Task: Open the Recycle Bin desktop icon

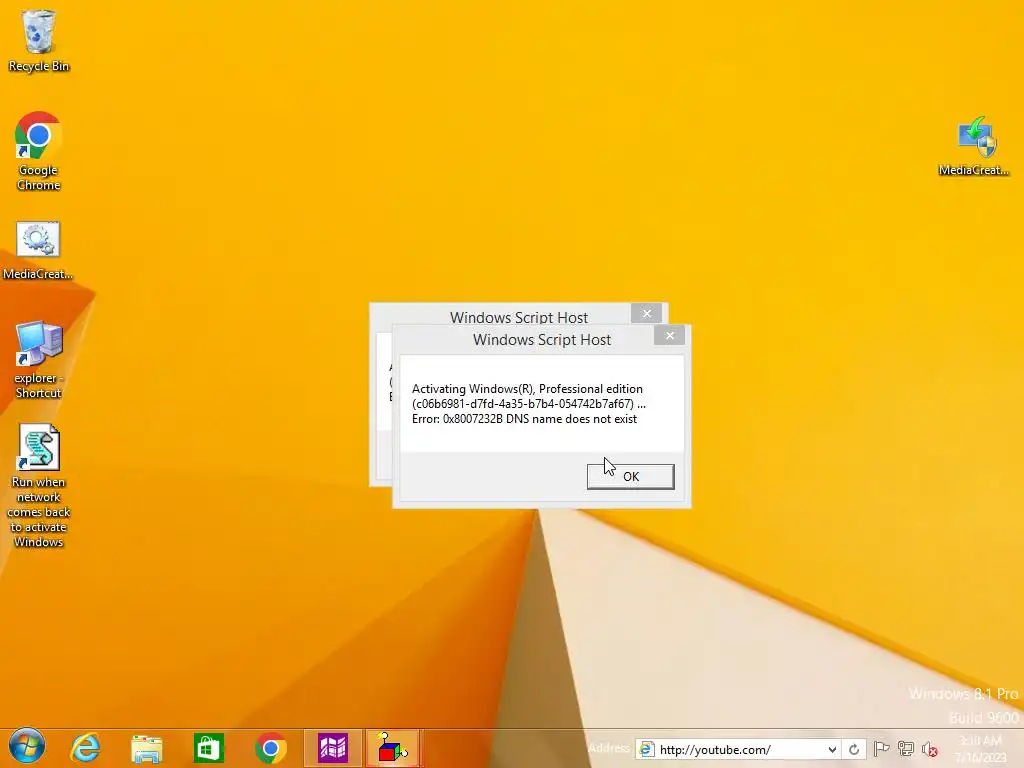Action: click(39, 40)
